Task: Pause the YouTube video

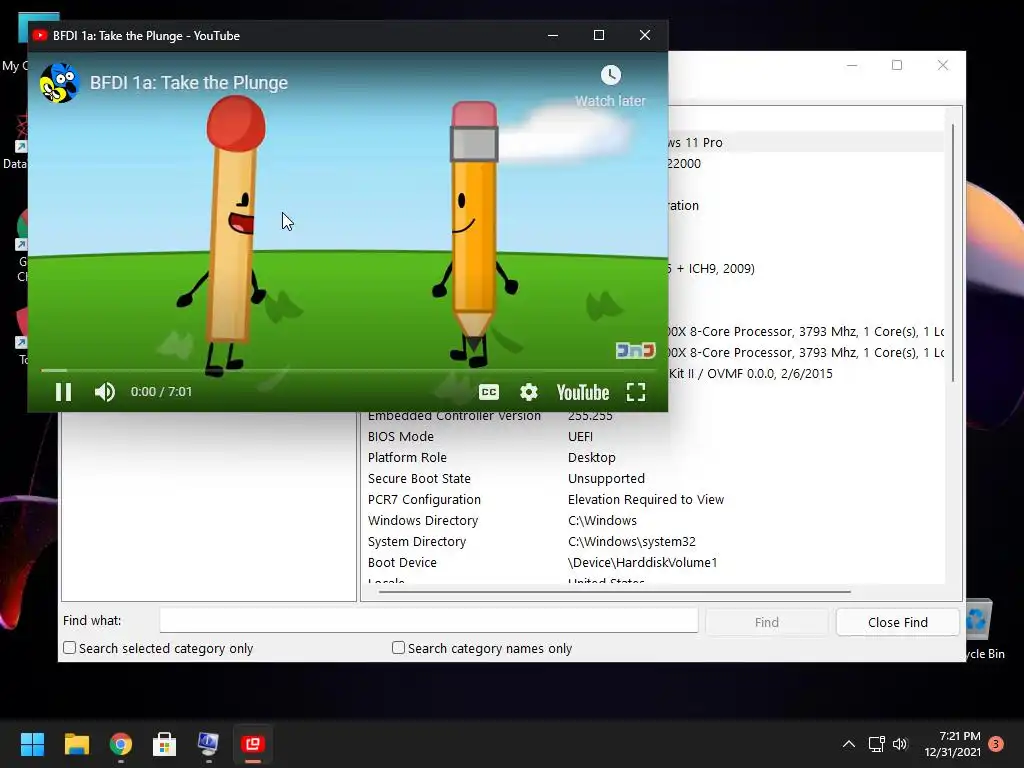Action: point(63,392)
